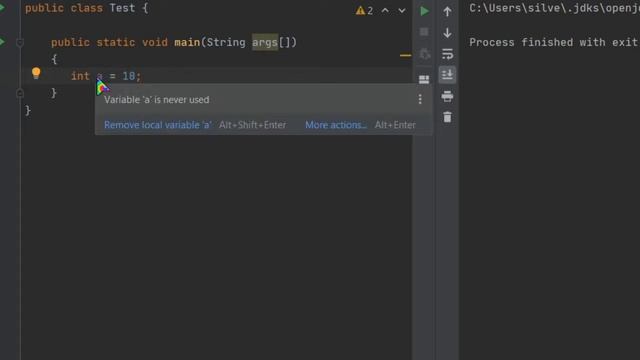640x360 pixels.
Task: Go to previous highlighted problem chevron
Action: pos(385,11)
